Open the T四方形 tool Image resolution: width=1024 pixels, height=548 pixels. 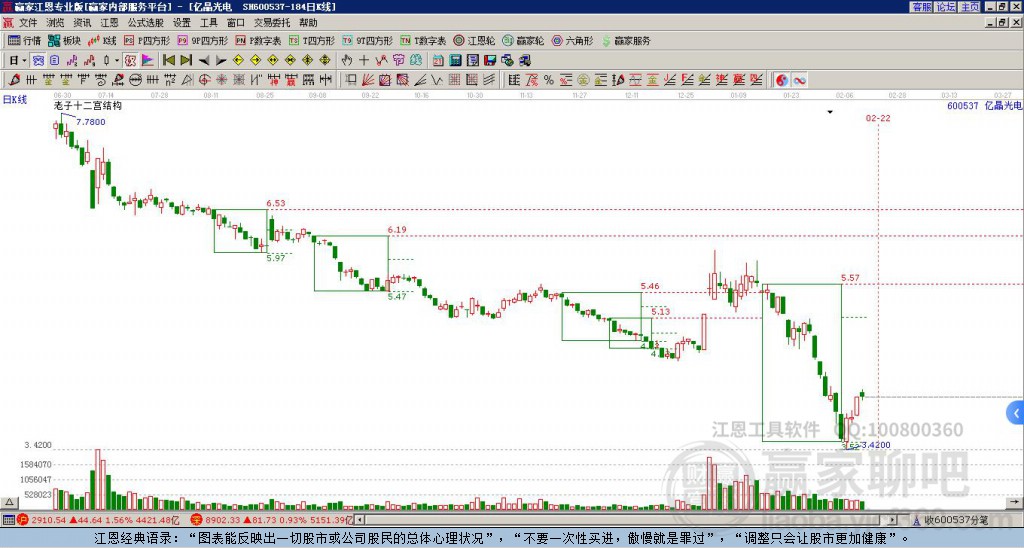tap(312, 40)
